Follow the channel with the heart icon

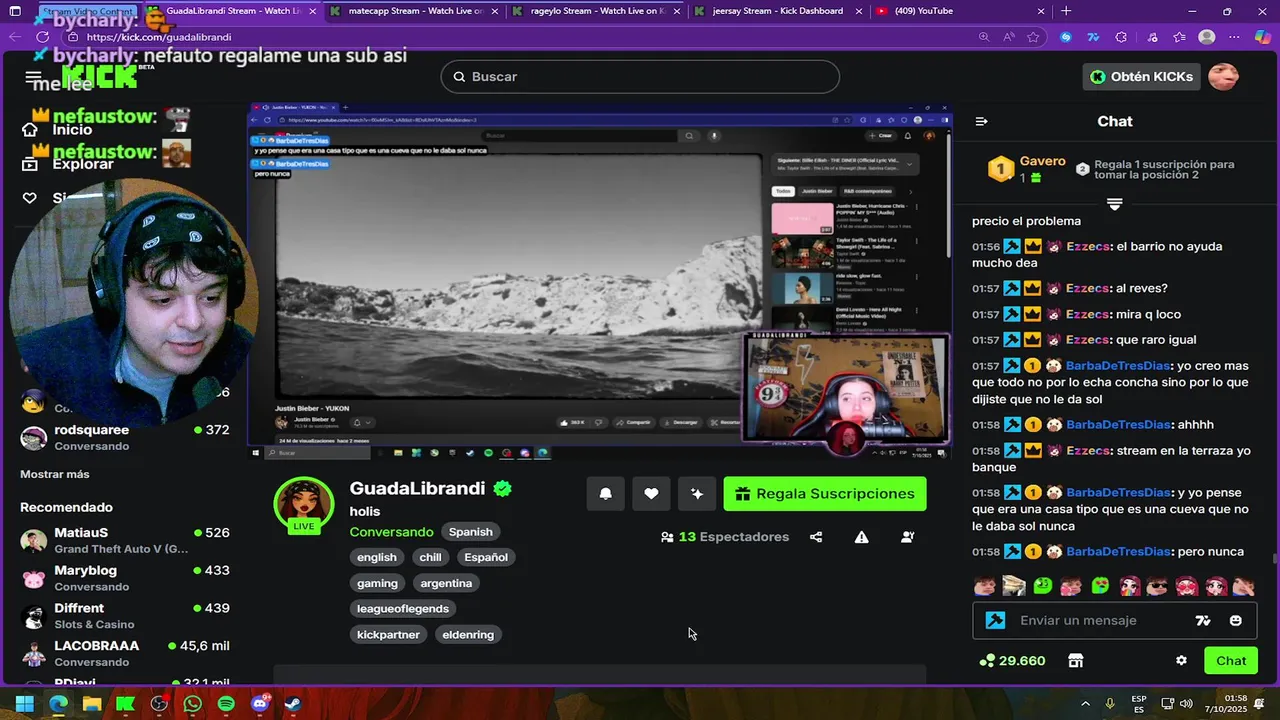click(x=651, y=493)
